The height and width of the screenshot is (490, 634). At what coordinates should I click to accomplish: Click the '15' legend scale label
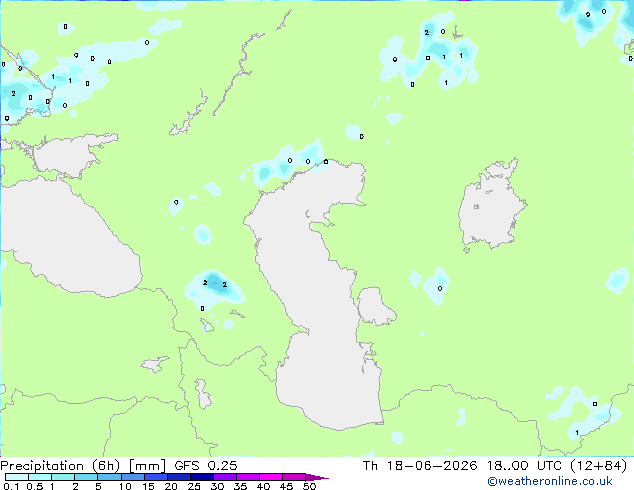click(x=148, y=486)
